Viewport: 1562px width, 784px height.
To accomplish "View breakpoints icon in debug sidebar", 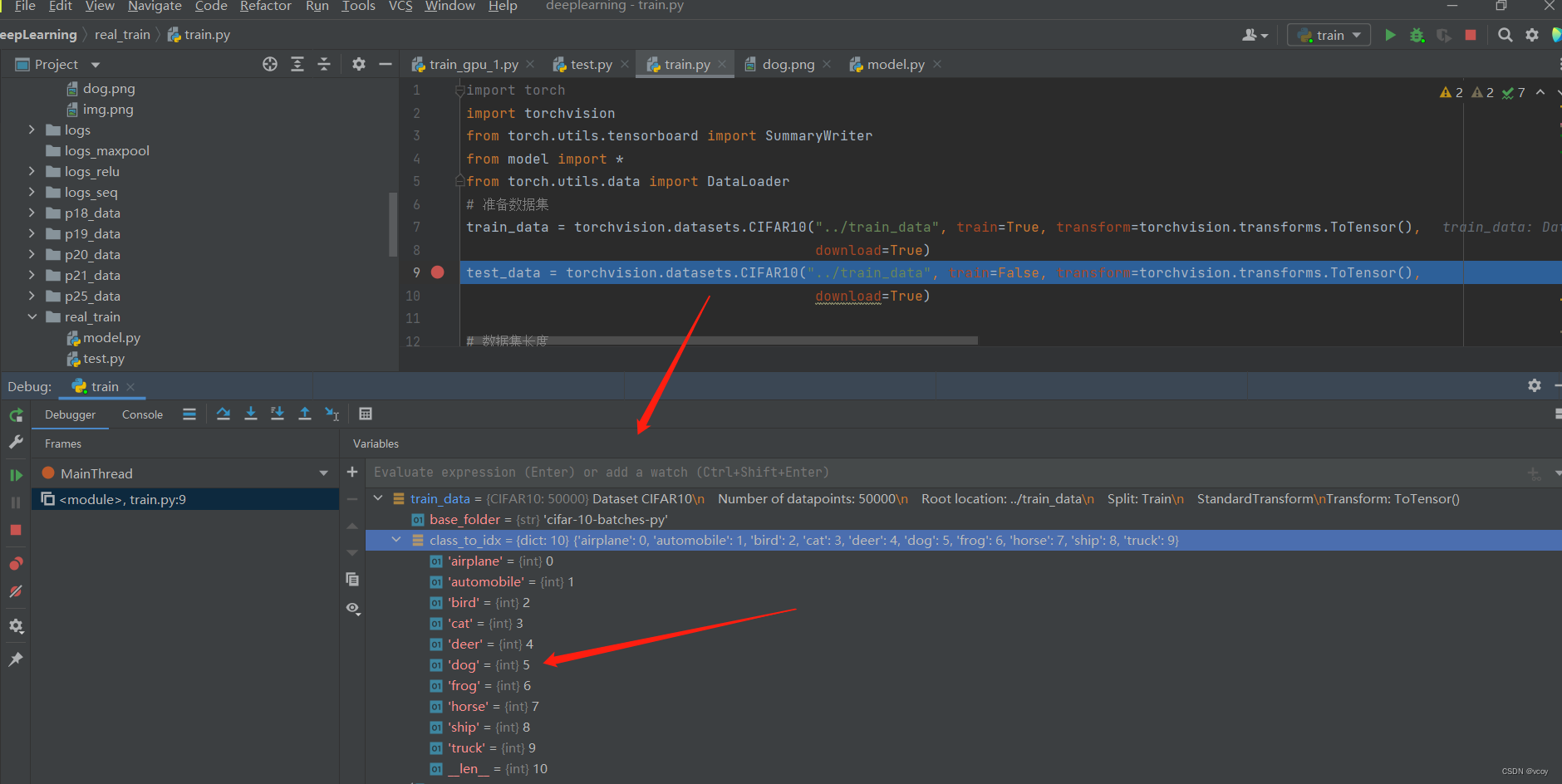I will point(16,564).
